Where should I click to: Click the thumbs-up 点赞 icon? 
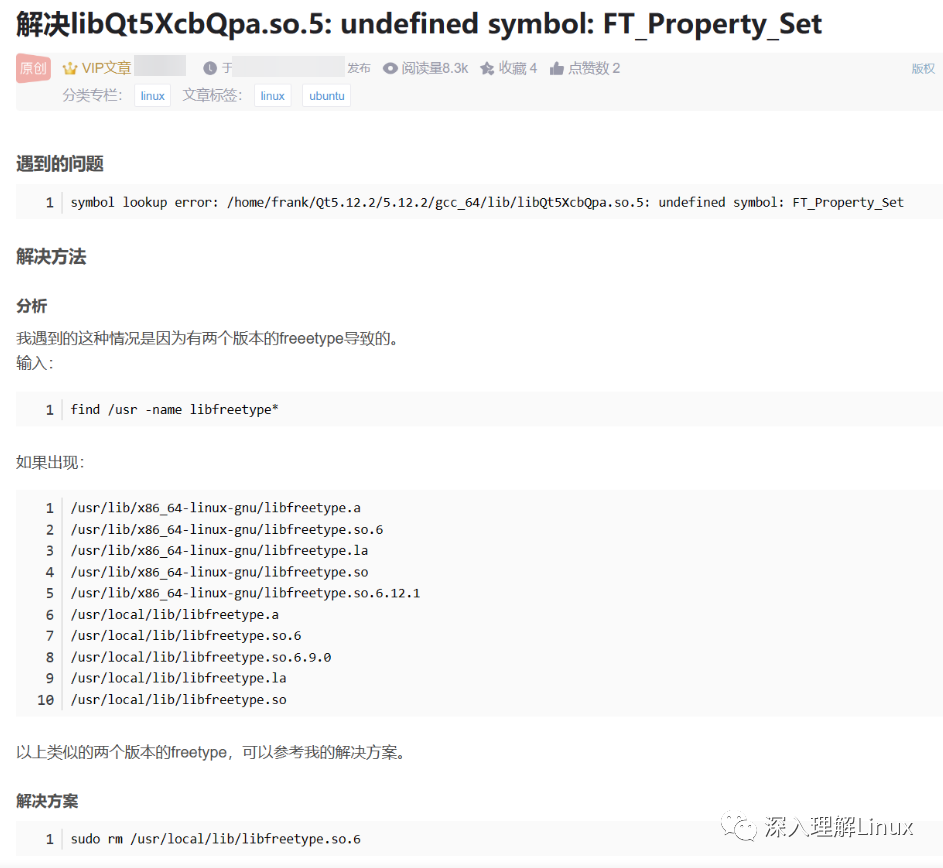pos(557,69)
